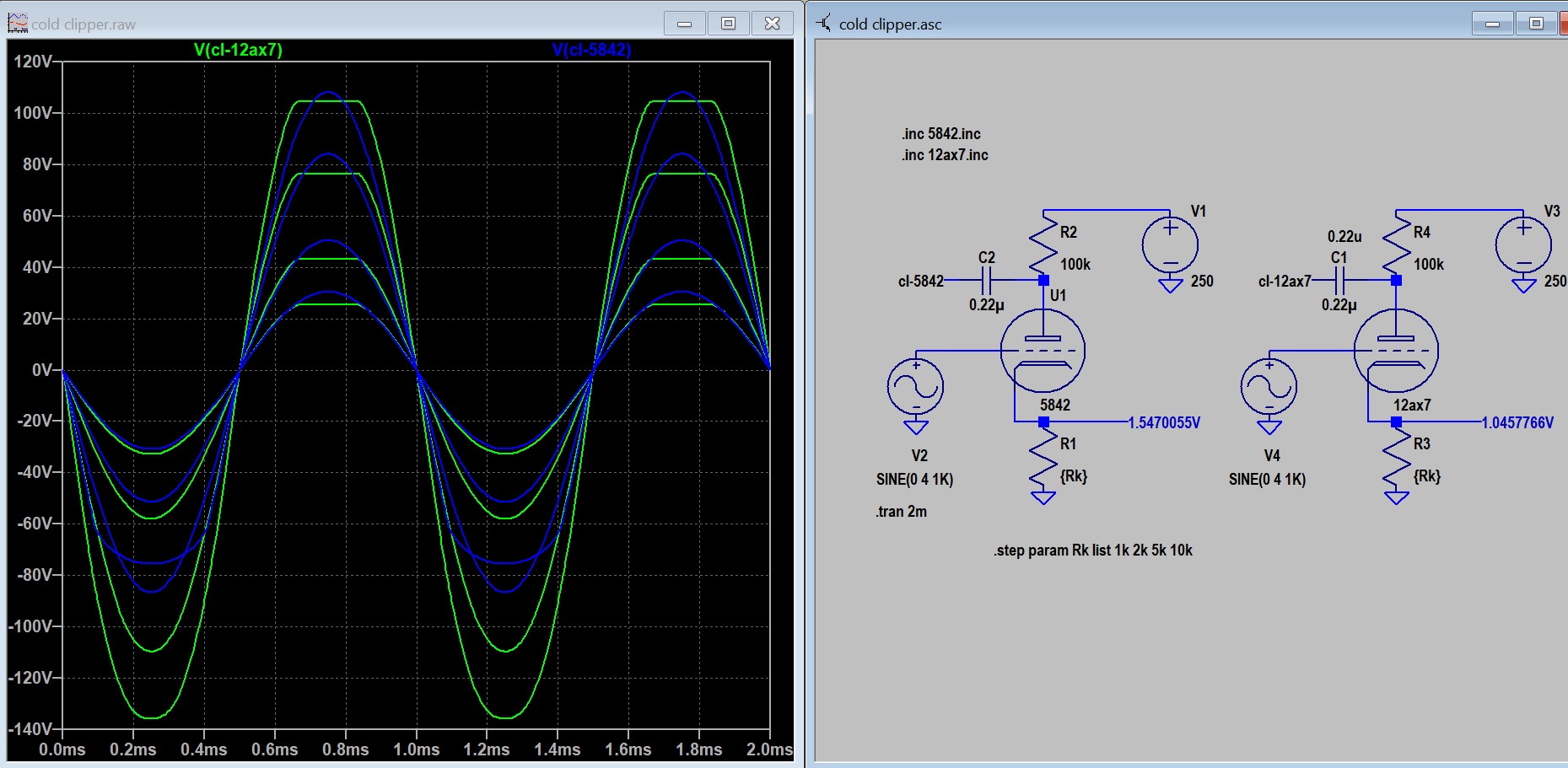
Task: Click ground symbol under source V2
Action: pyautogui.click(x=916, y=427)
